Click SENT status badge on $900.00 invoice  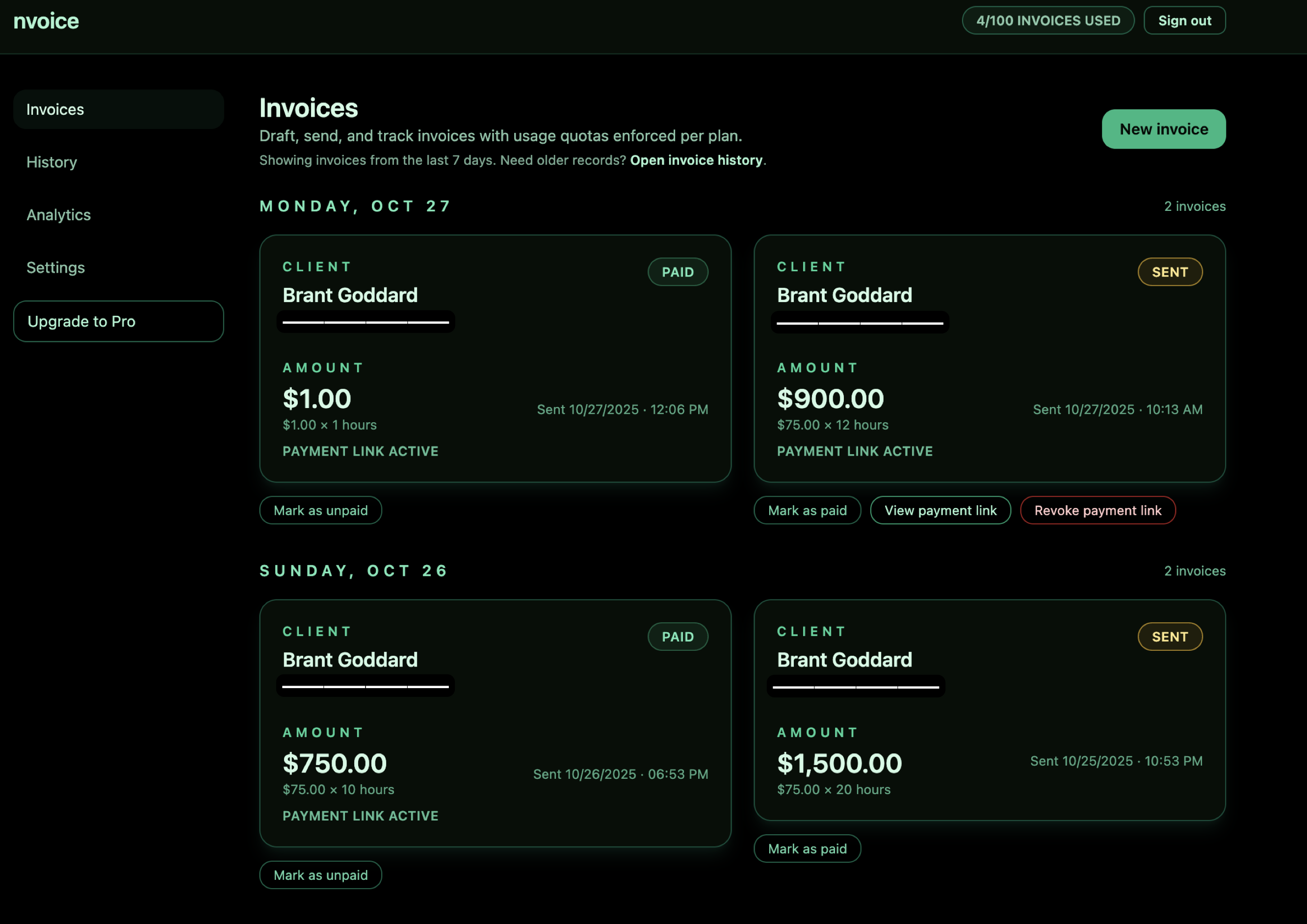(x=1169, y=272)
